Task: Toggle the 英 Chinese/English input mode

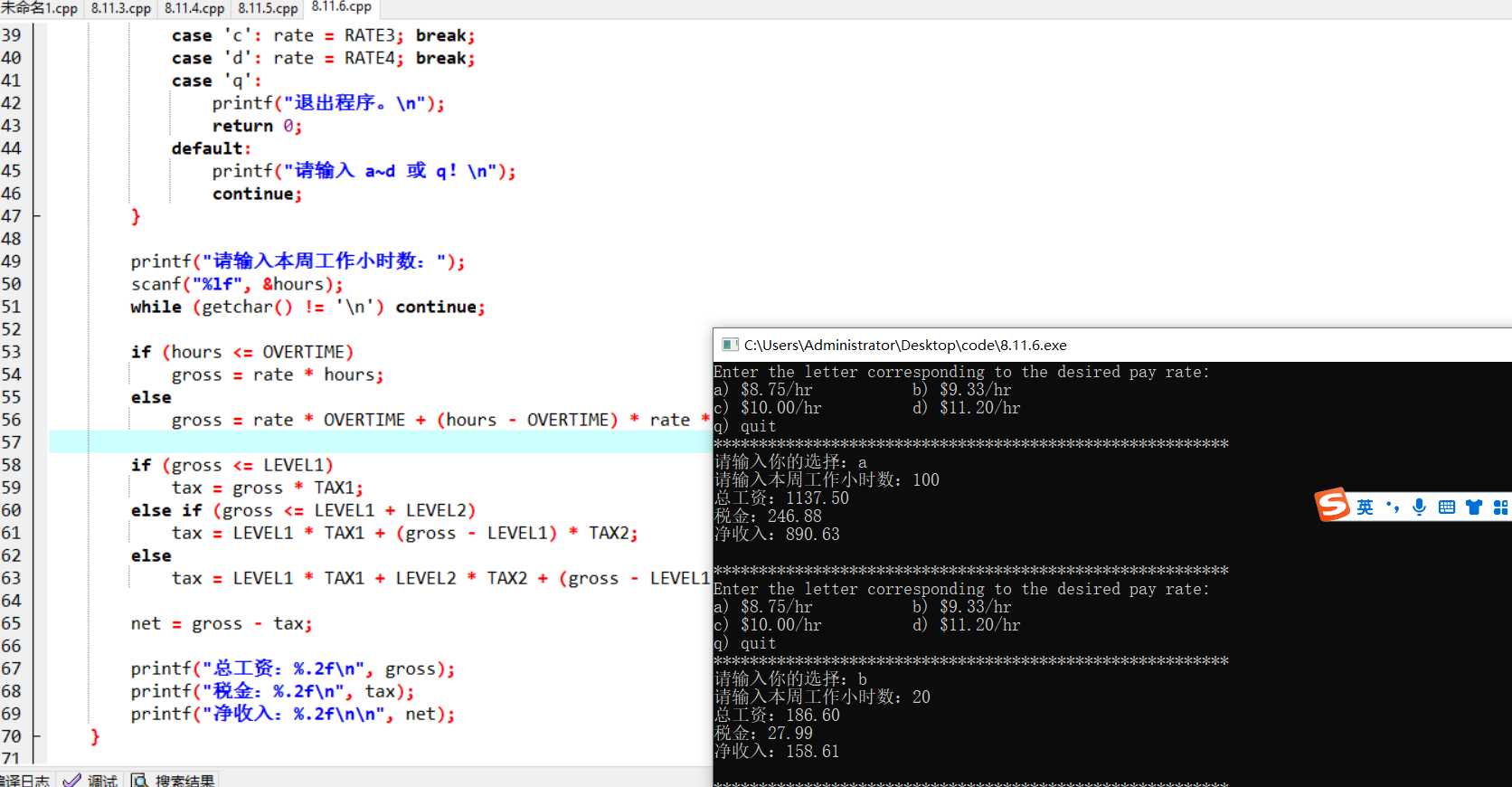Action: pos(1365,507)
